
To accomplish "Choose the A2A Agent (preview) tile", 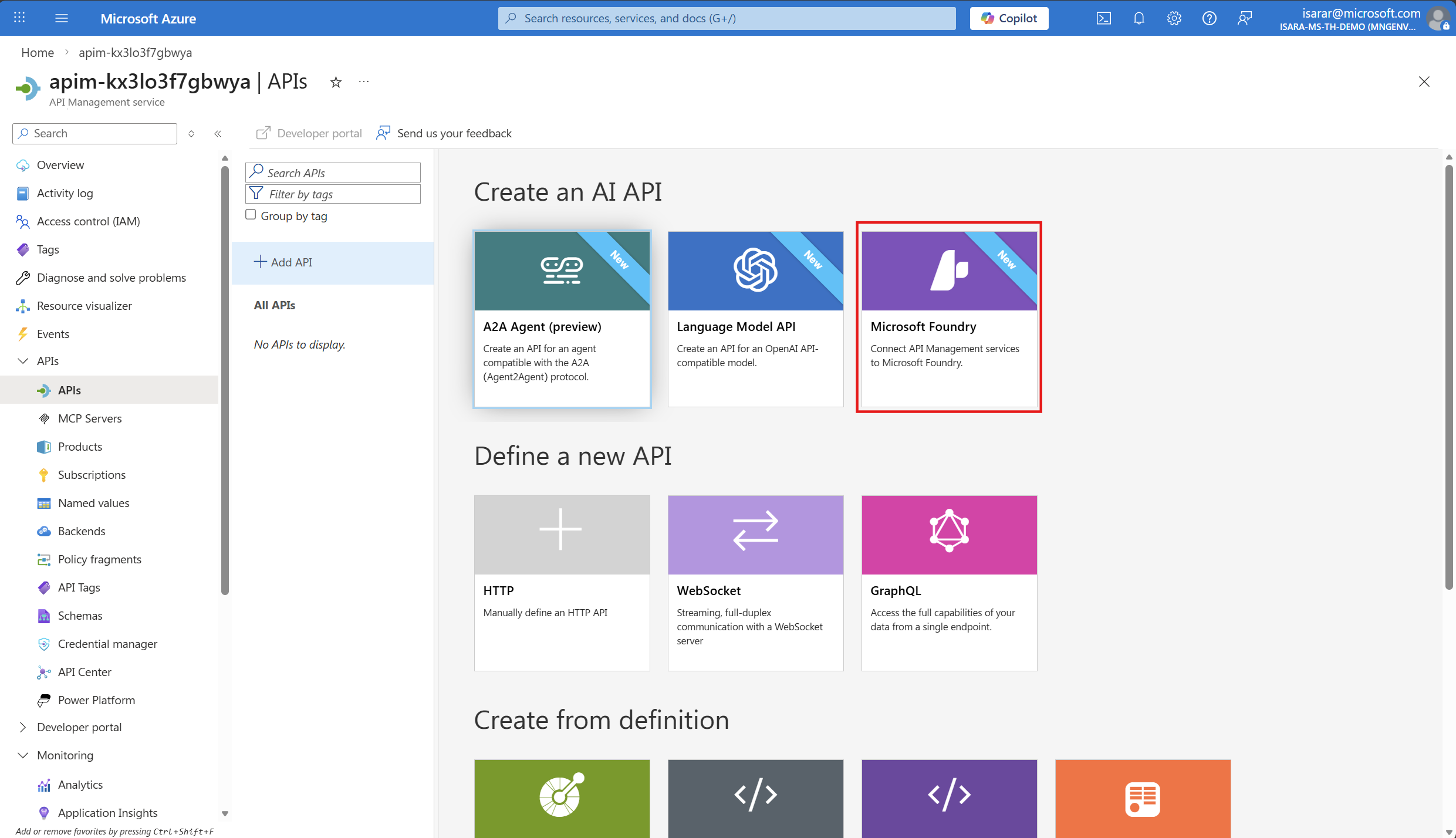I will [x=562, y=319].
